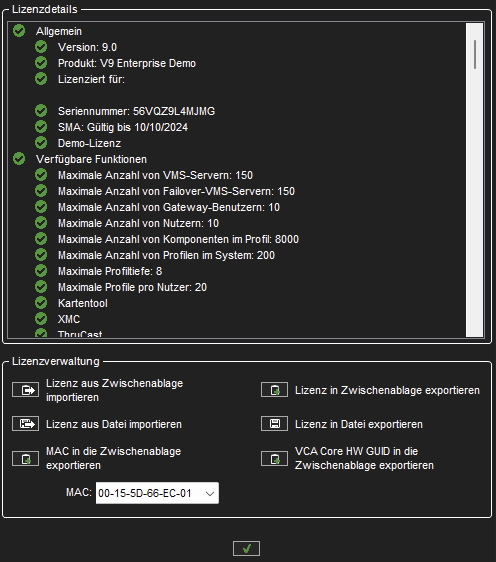Image resolution: width=496 pixels, height=562 pixels.
Task: Confirm dialog with green checkmark button
Action: pyautogui.click(x=246, y=548)
